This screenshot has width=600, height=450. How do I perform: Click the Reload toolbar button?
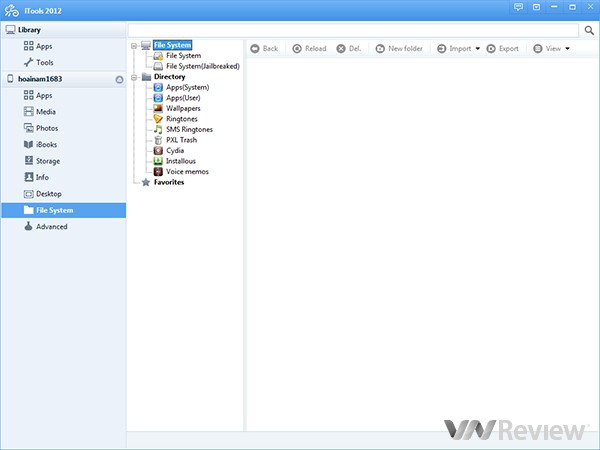[x=309, y=49]
